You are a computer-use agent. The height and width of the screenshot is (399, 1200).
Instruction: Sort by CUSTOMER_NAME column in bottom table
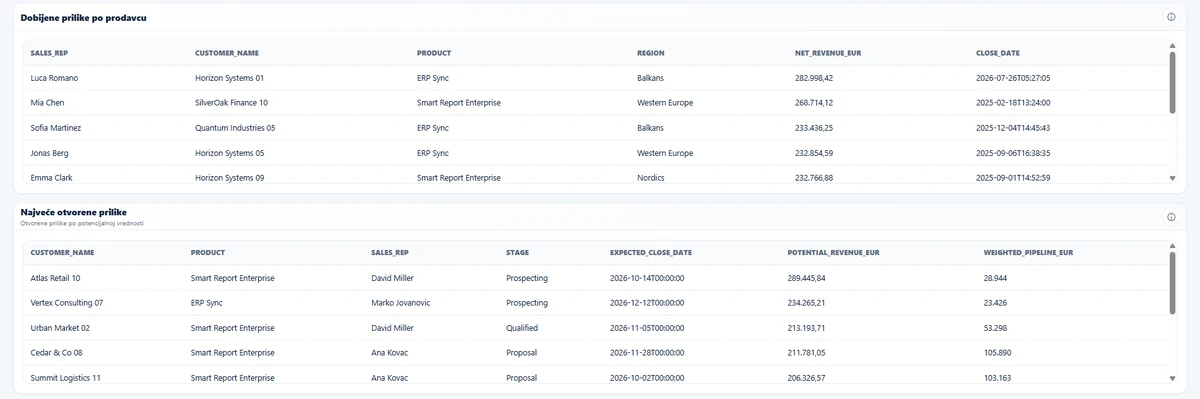click(62, 253)
